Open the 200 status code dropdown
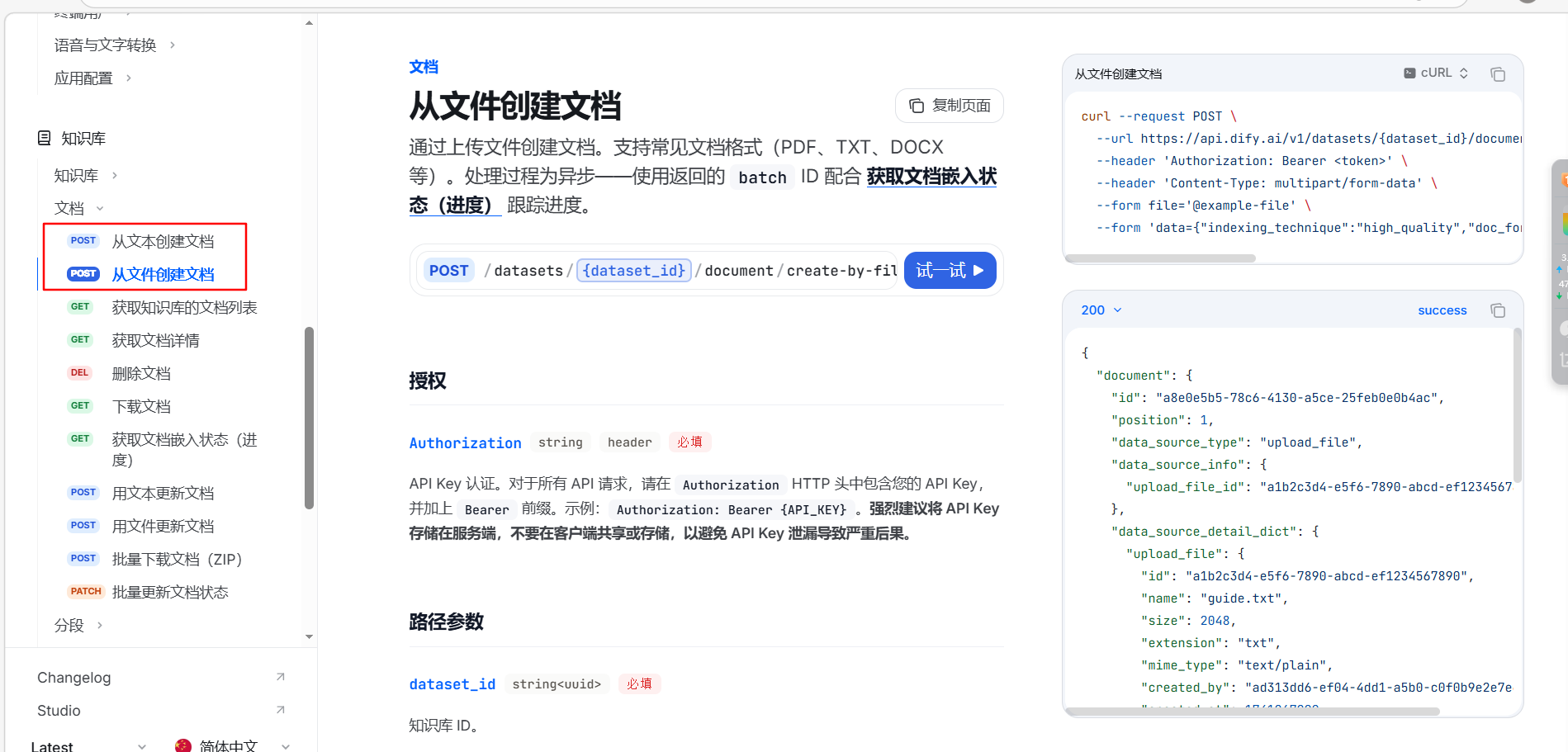The width and height of the screenshot is (1568, 752). tap(1101, 310)
